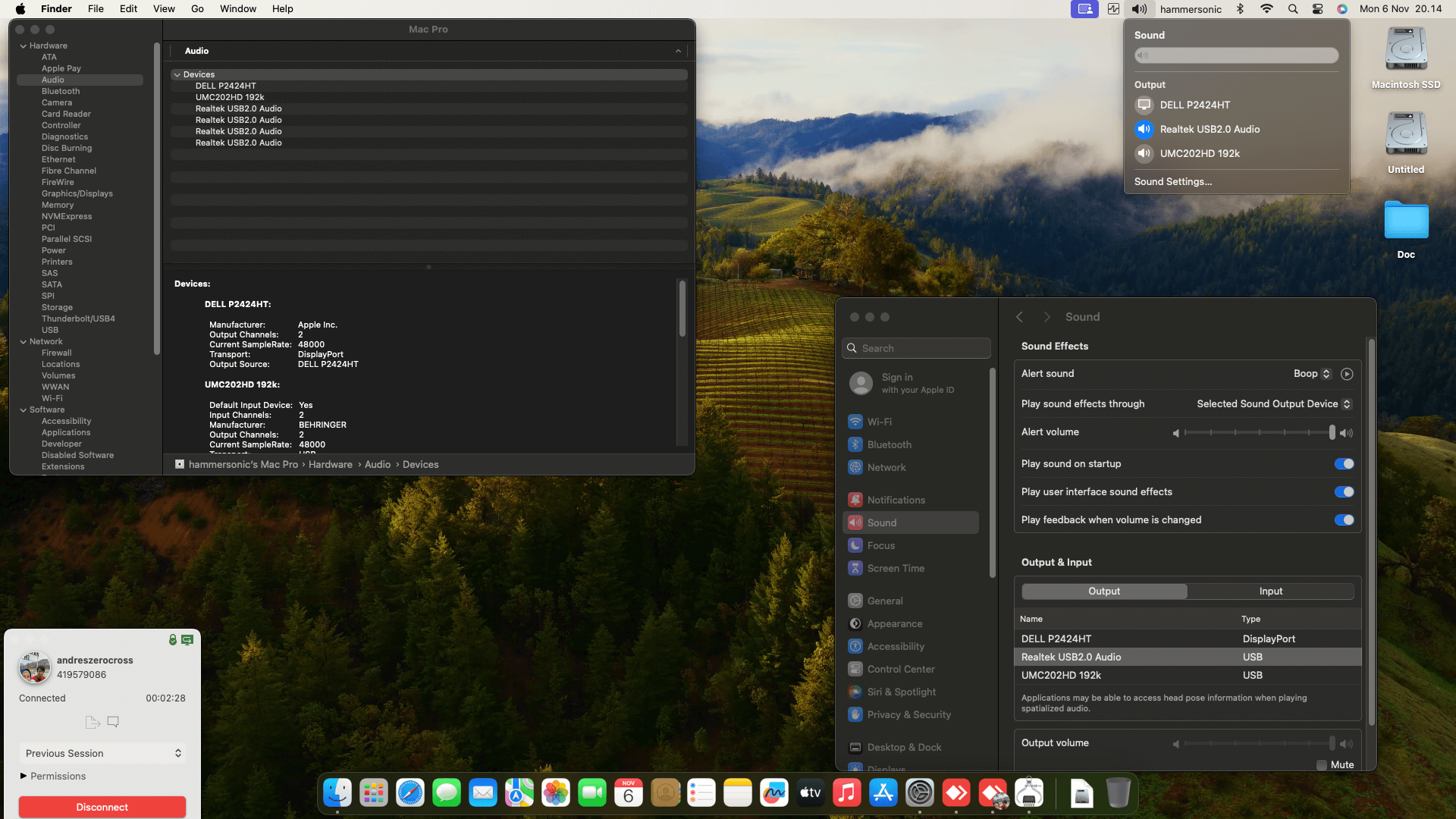Check the Mute checkbox for output volume

pos(1322,765)
